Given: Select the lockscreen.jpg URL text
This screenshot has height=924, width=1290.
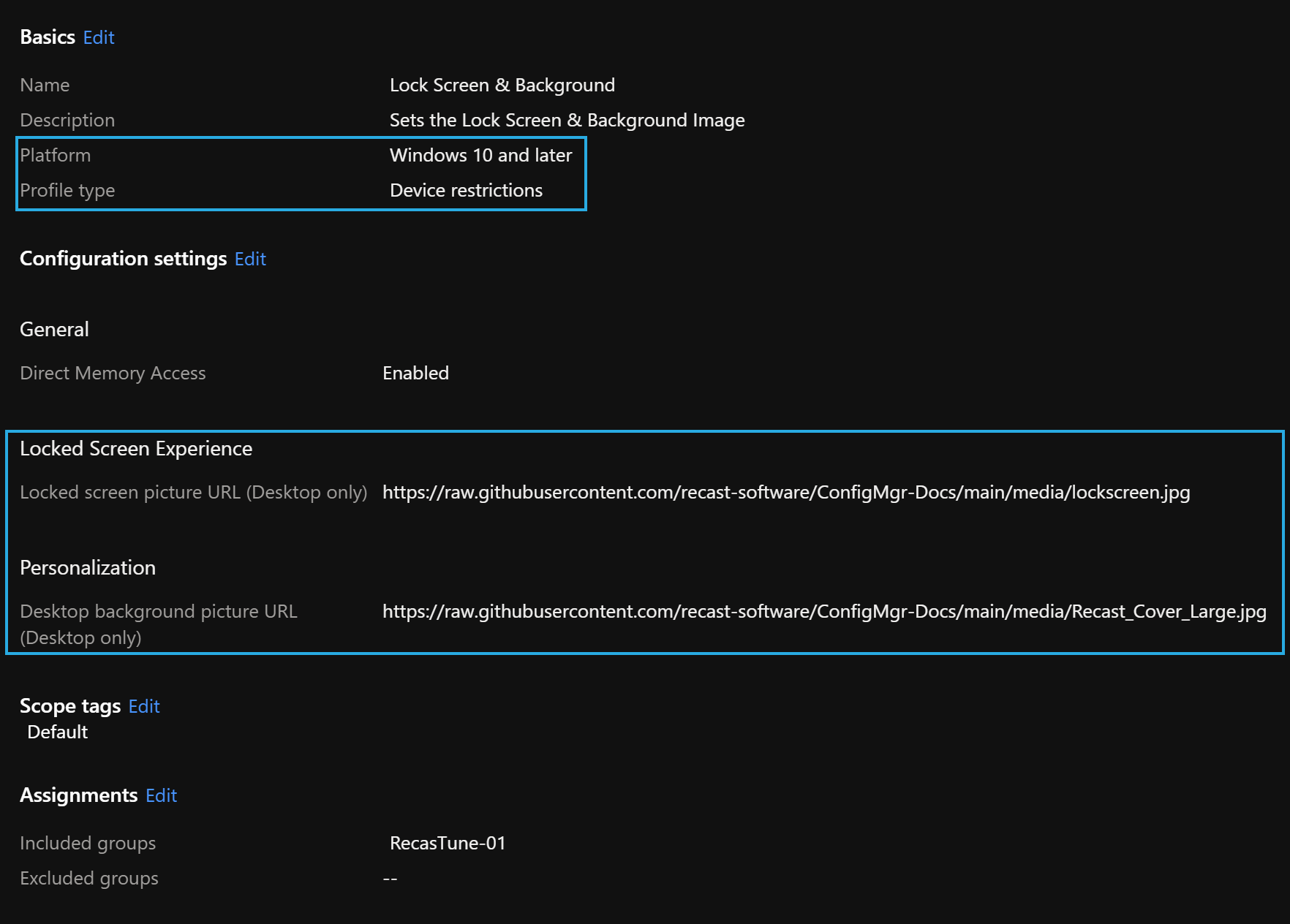Looking at the screenshot, I should click(786, 493).
